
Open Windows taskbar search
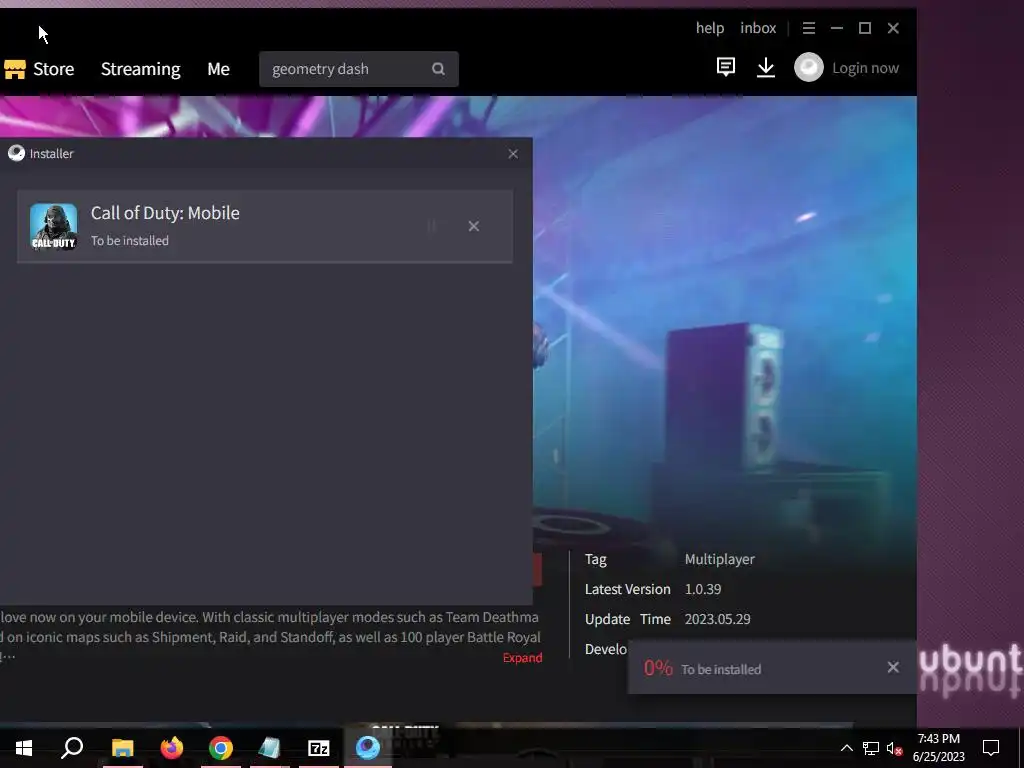point(72,748)
